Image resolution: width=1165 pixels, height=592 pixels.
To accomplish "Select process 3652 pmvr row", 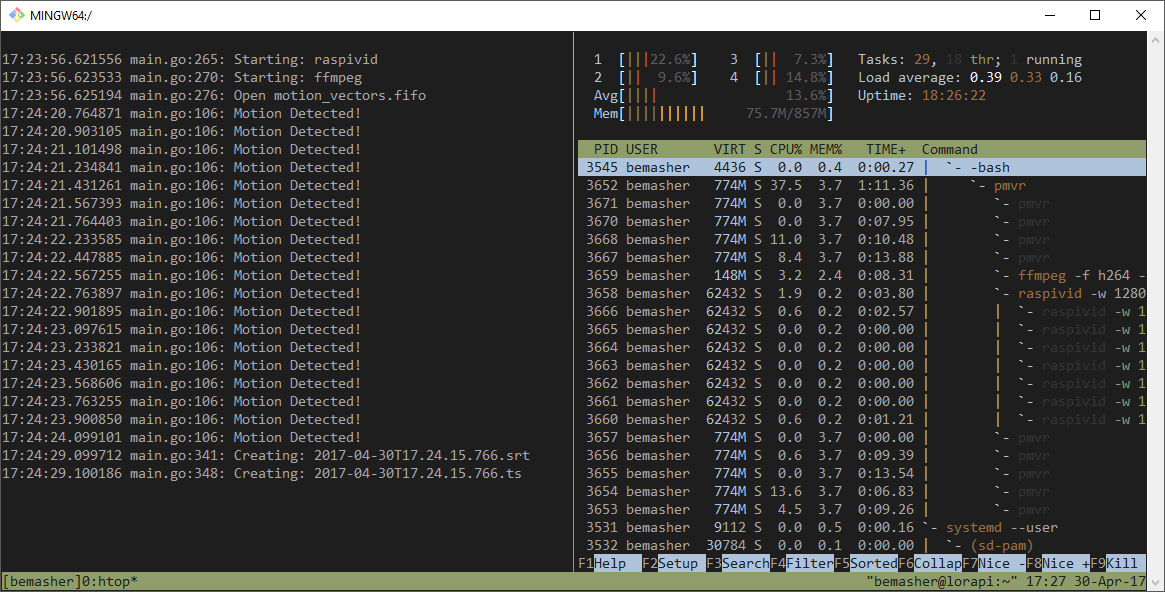I will click(862, 185).
